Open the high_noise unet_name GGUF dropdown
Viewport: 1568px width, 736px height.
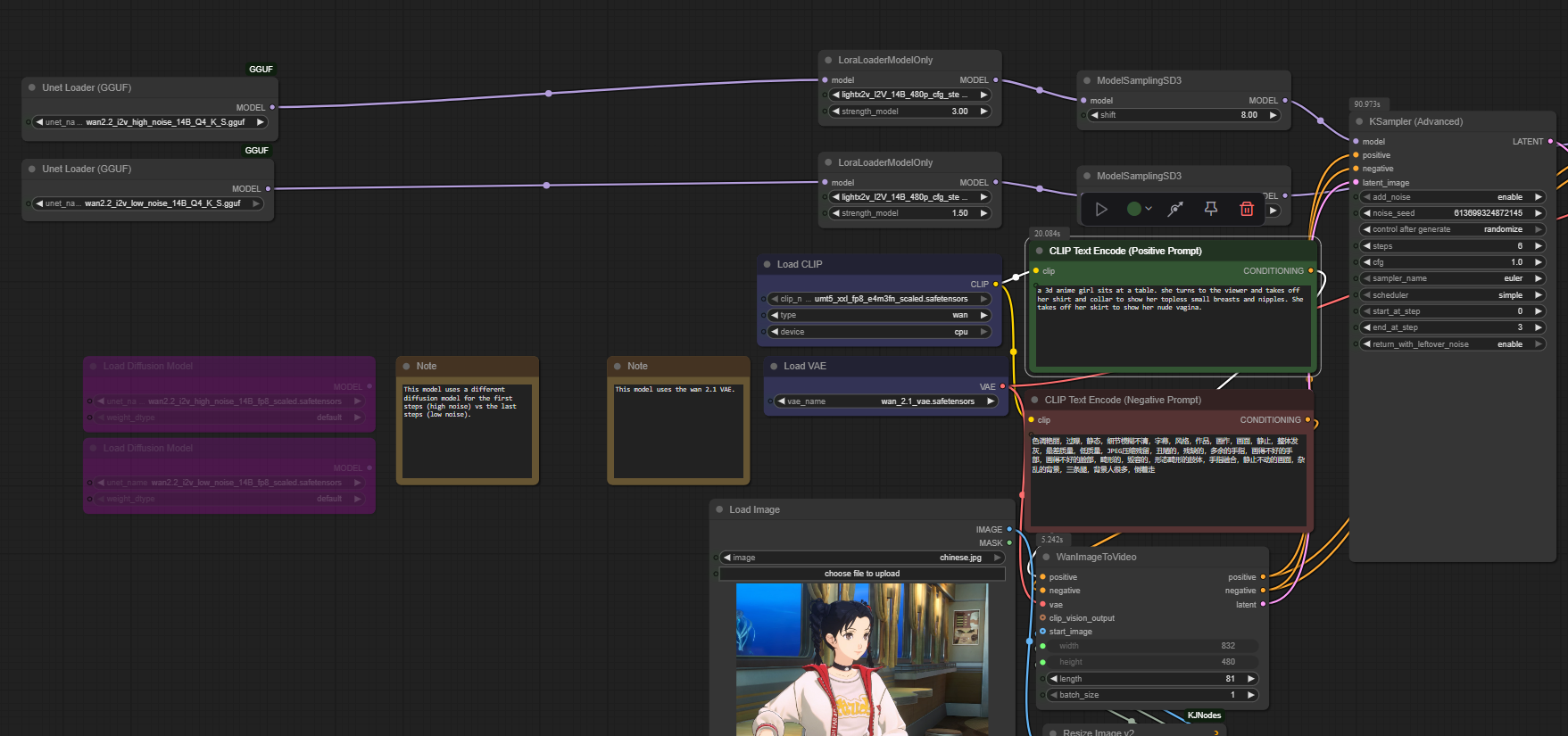tap(150, 122)
